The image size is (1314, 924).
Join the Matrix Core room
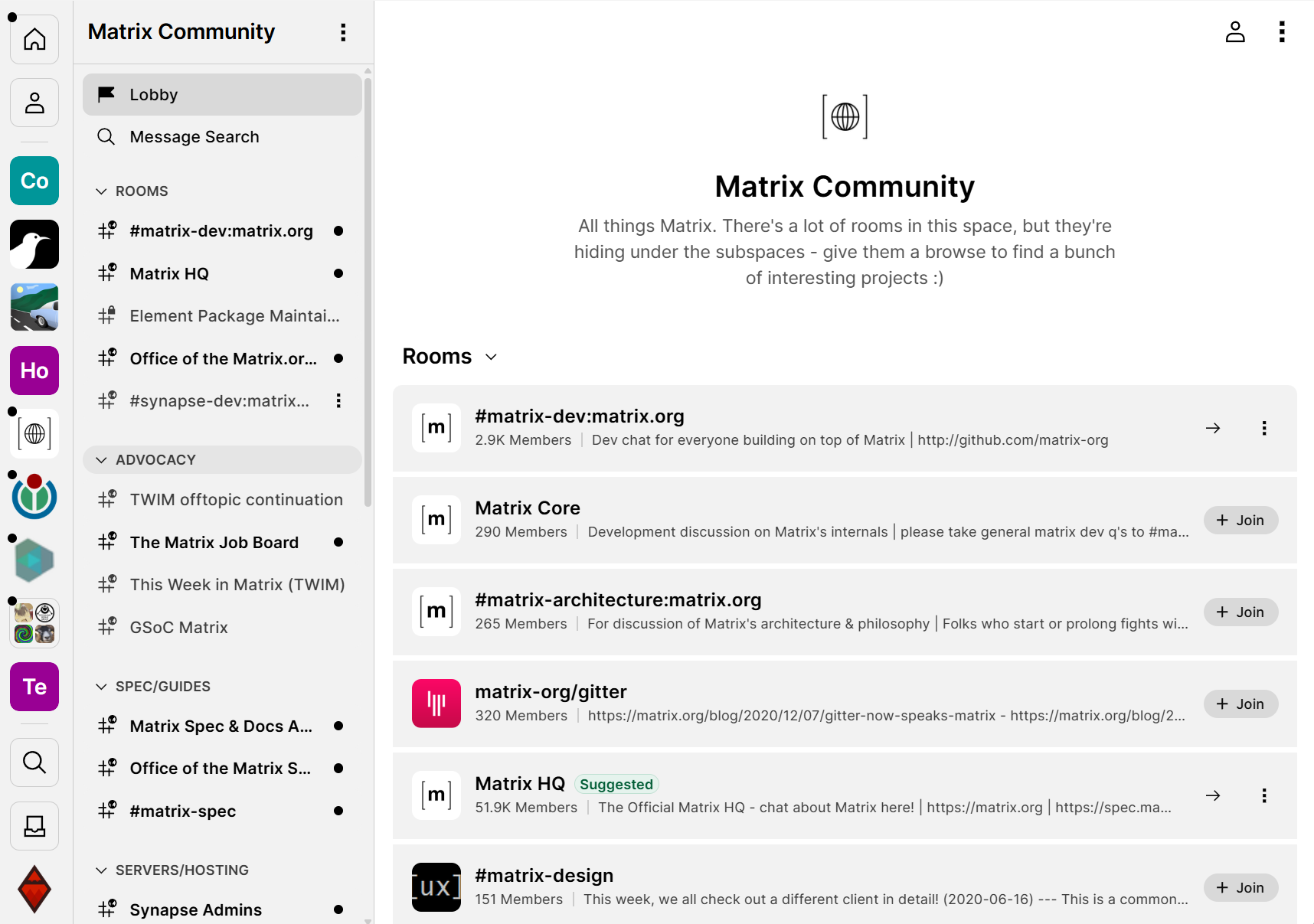[x=1240, y=521]
